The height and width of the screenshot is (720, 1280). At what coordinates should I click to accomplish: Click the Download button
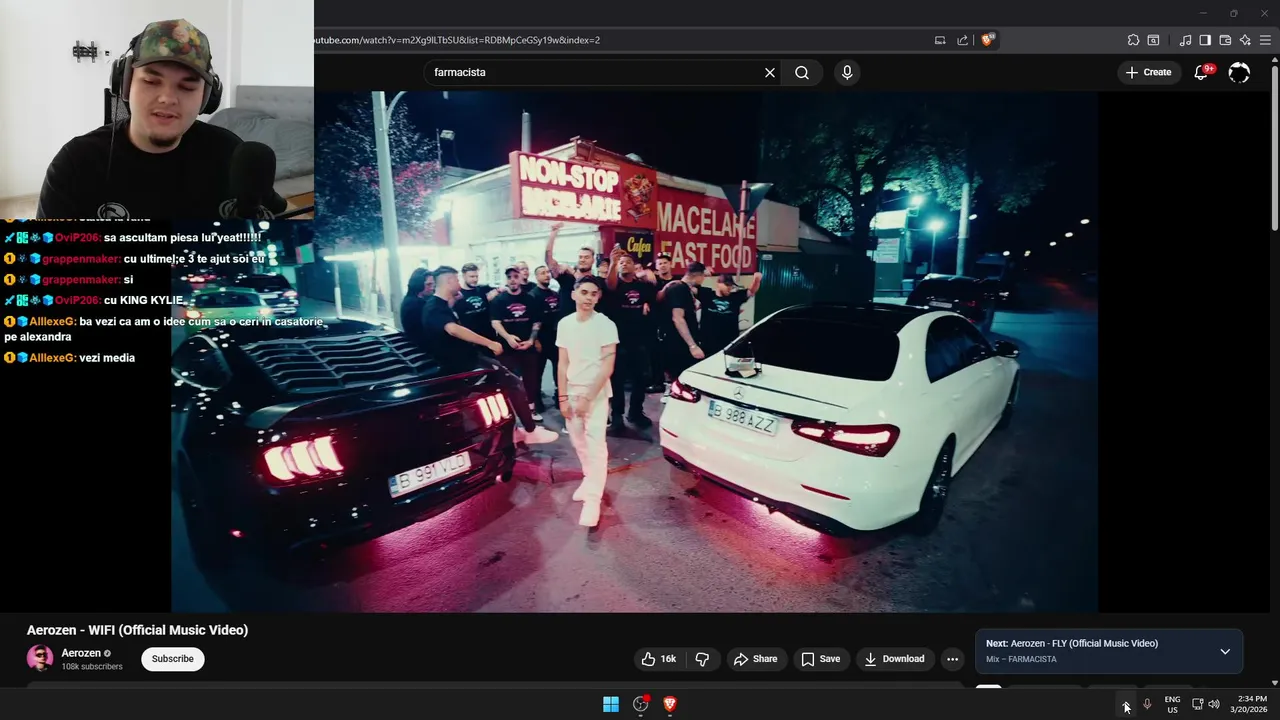coord(895,659)
